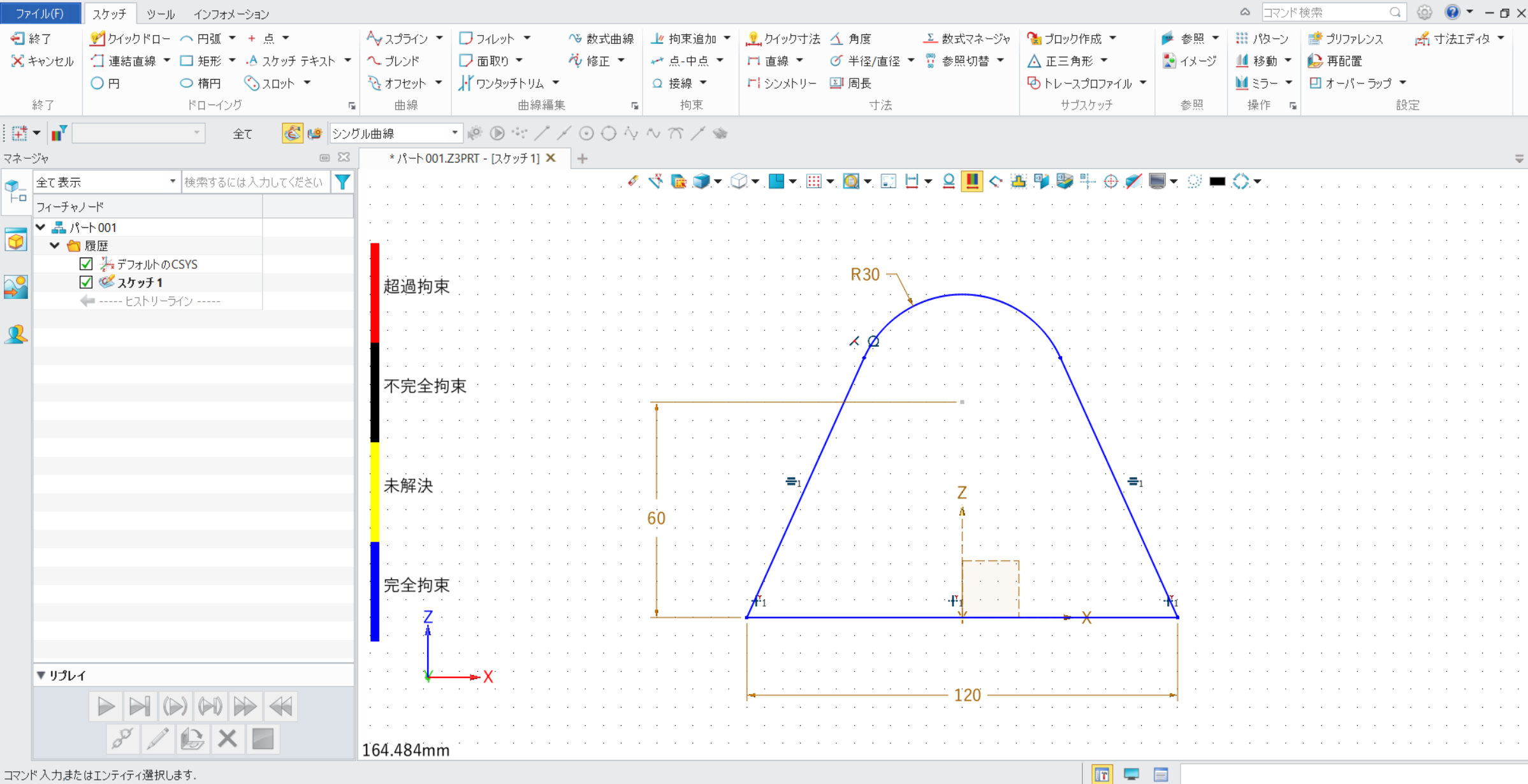
Task: Click the 点-中点 midpoint constraint tool
Action: [681, 61]
